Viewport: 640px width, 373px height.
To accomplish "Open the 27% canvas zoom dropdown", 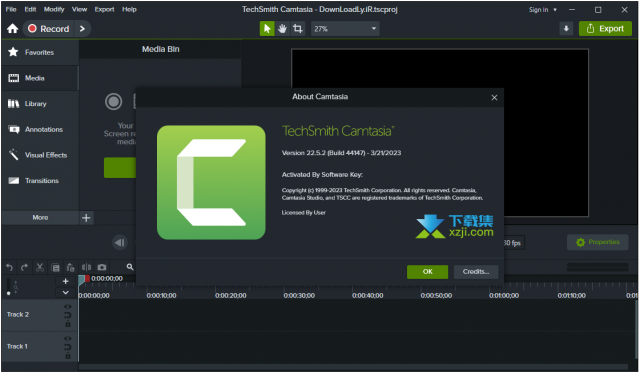I will (345, 29).
